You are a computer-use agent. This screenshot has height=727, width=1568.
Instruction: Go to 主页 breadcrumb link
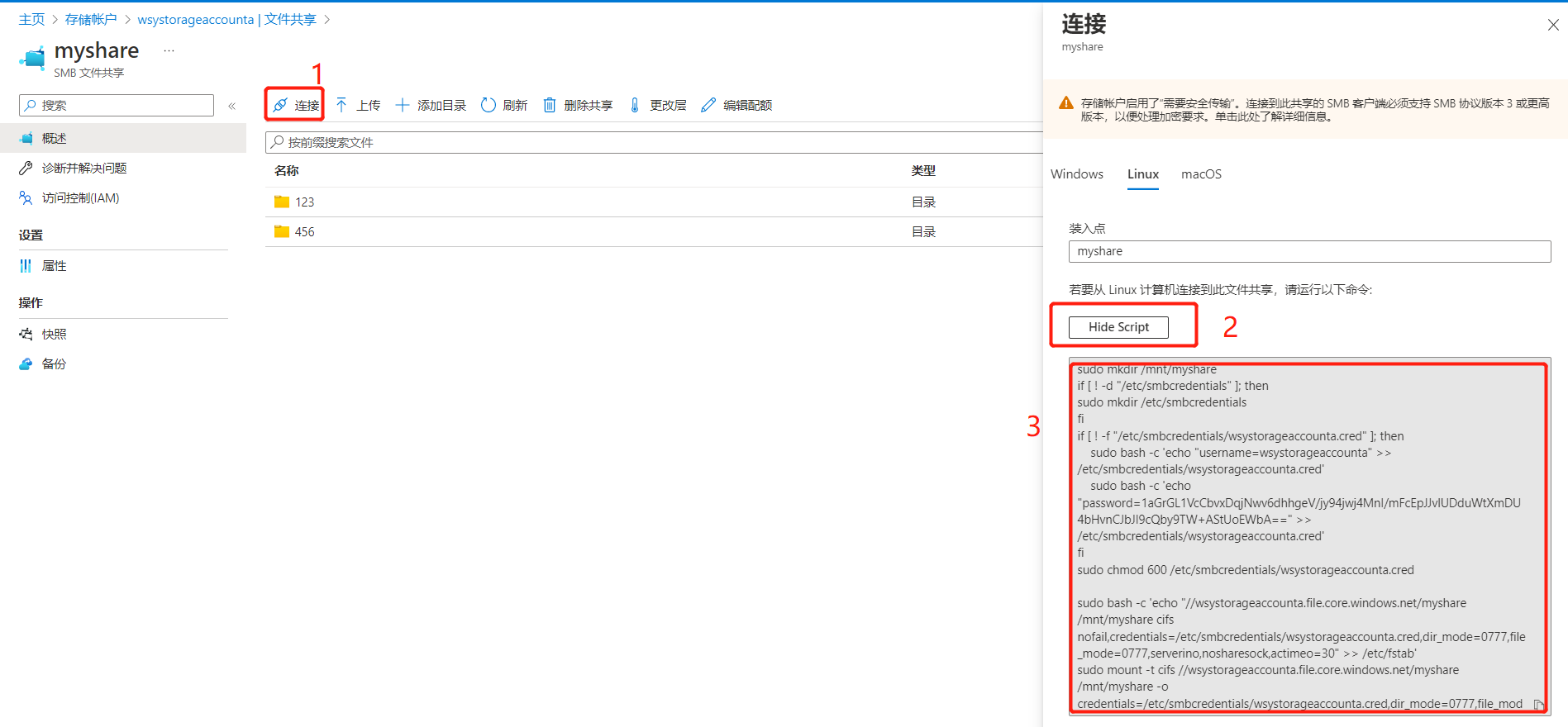(x=32, y=19)
